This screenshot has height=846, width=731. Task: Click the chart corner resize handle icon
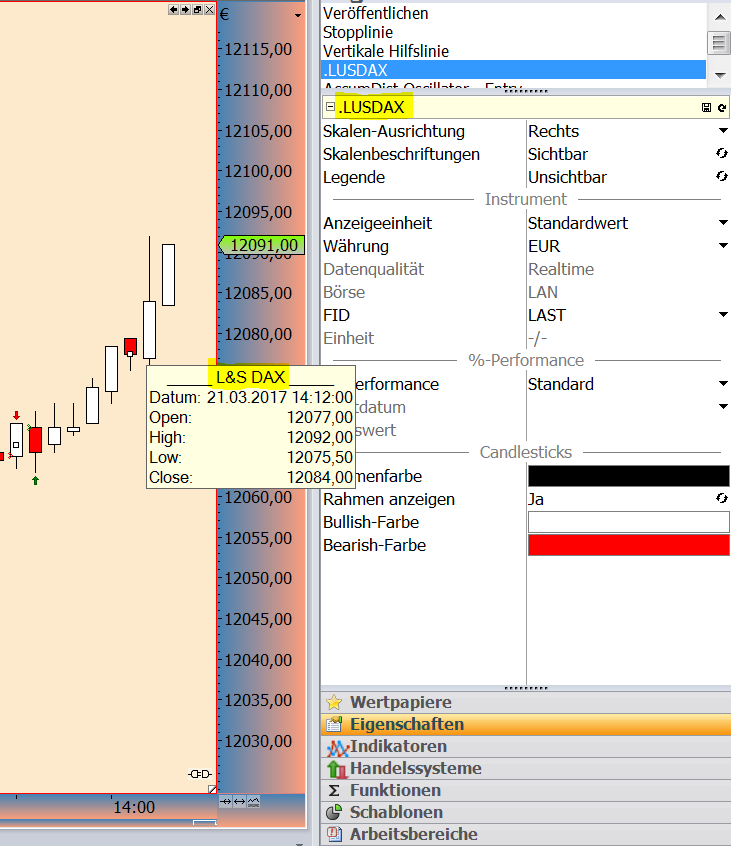point(213,789)
